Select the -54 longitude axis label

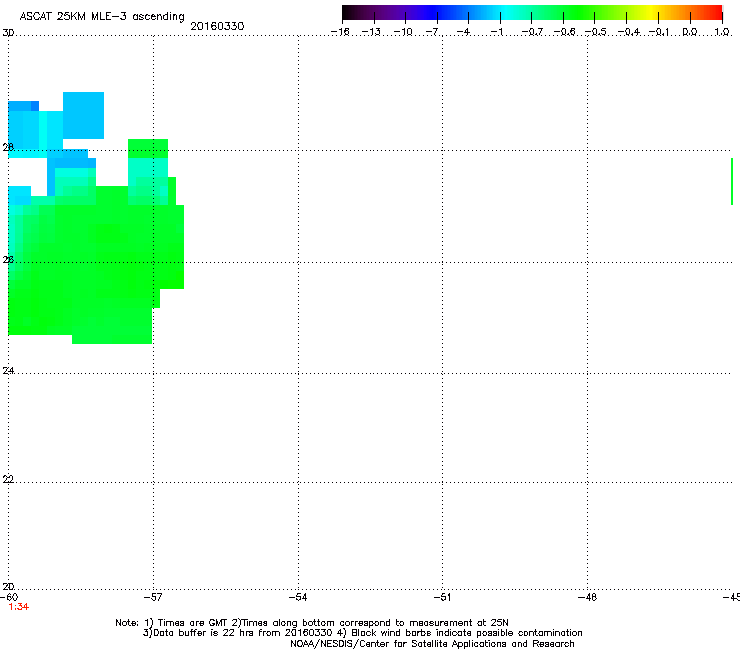click(x=298, y=598)
